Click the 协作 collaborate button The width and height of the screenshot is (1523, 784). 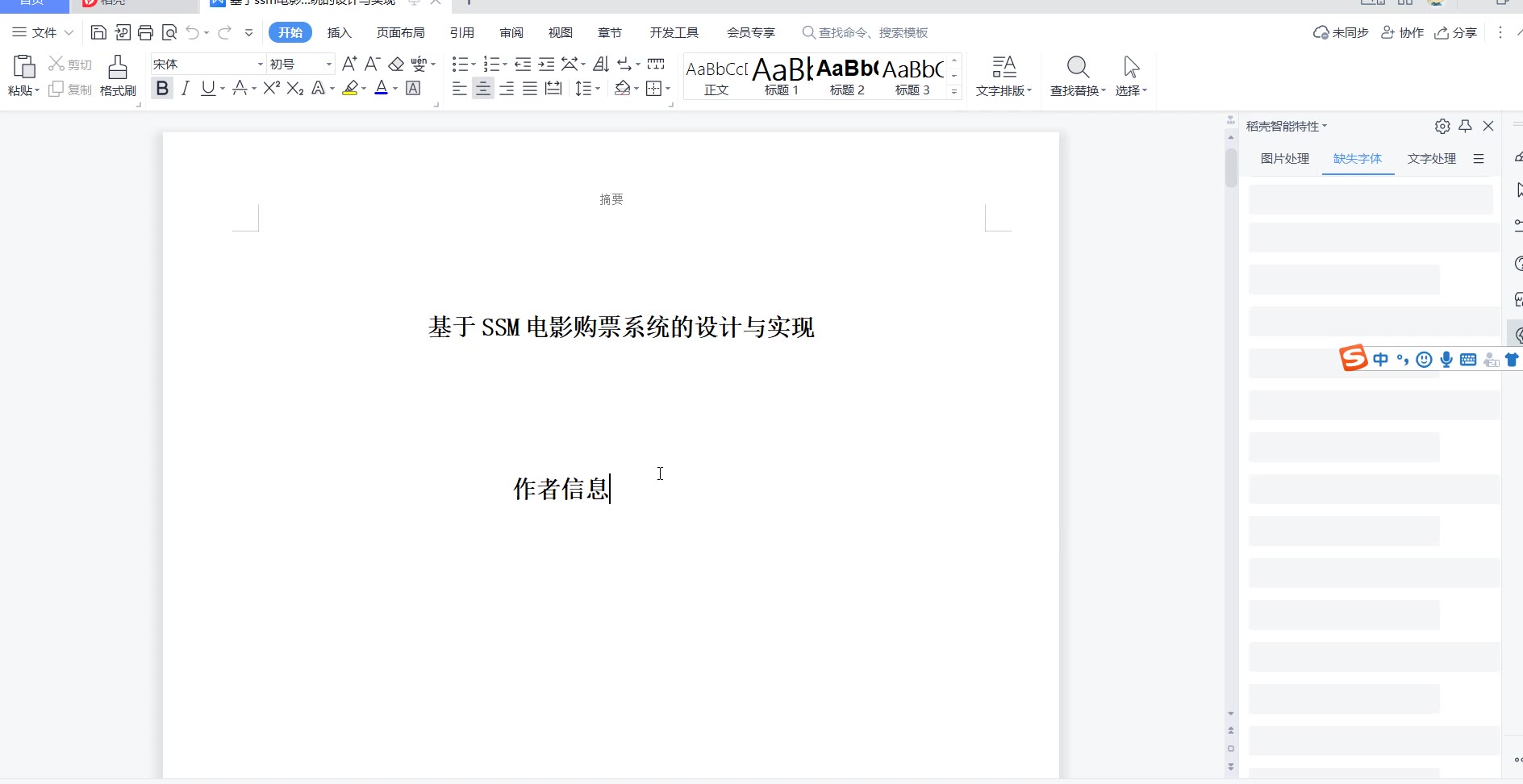point(1403,32)
